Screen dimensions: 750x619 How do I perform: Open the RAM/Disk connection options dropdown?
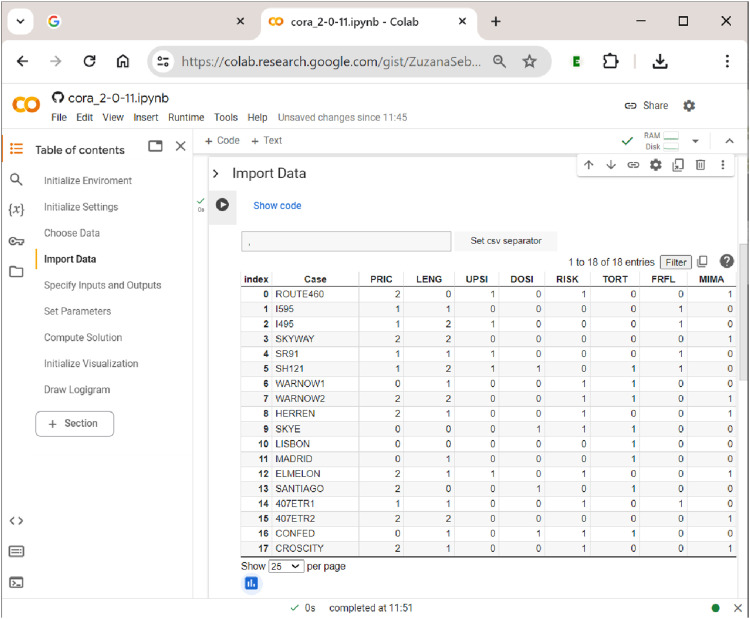coord(695,141)
